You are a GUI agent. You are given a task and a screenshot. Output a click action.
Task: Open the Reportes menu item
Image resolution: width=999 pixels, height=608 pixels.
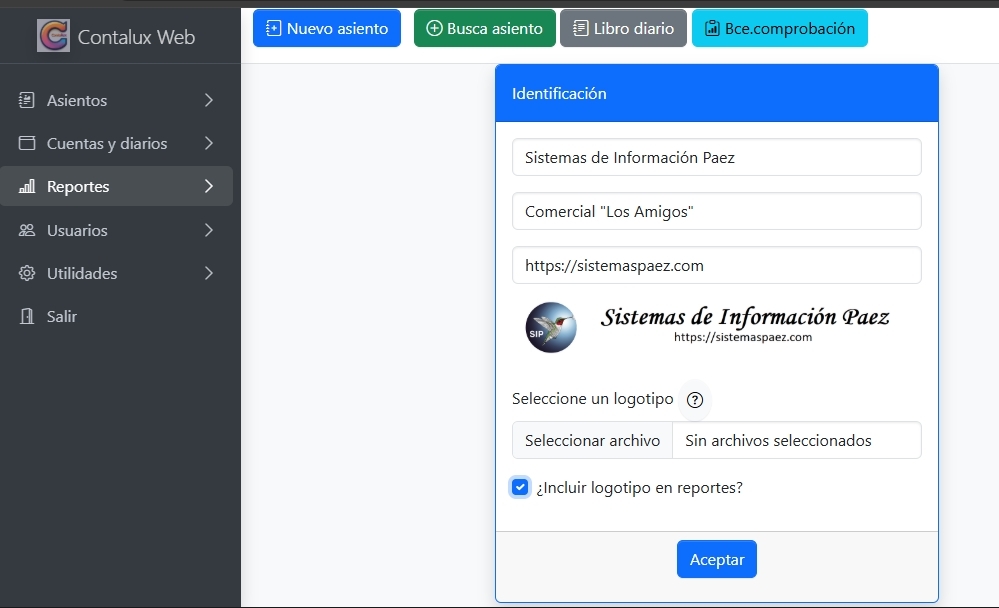pos(78,187)
